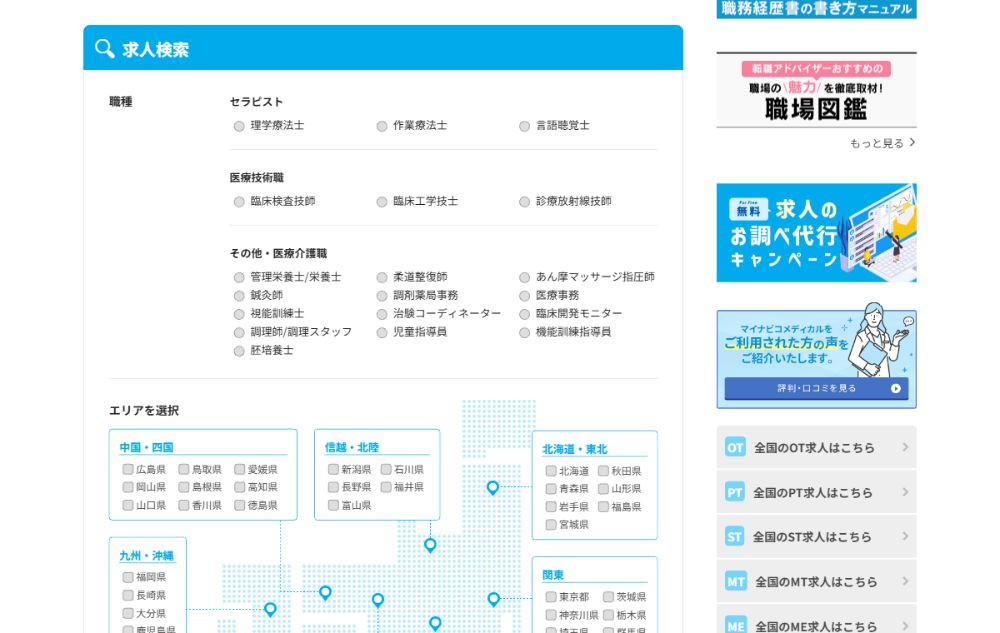Choose 児童指導員 radio button

point(382,333)
